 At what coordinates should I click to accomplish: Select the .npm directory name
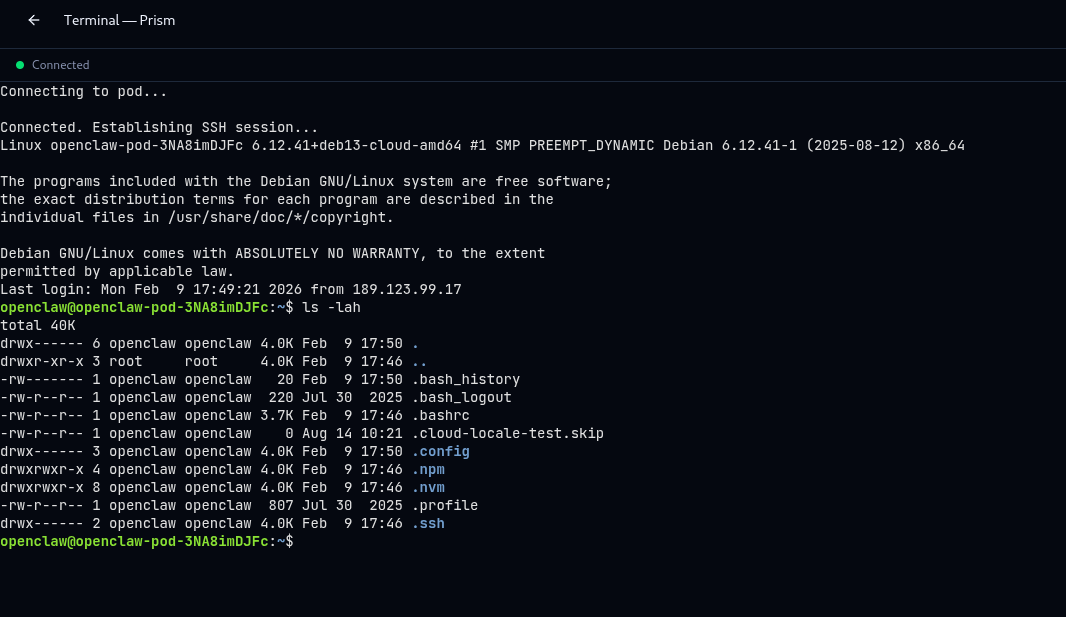pyautogui.click(x=427, y=469)
